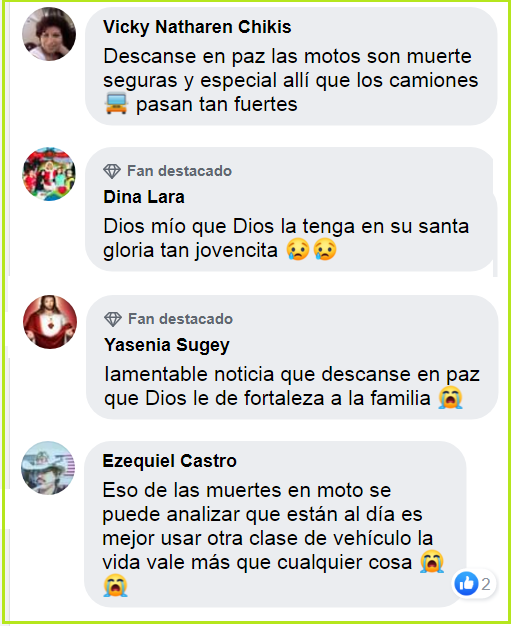Open Ezequiel Castro's avatar
Viewport: 512px width, 626px height.
tap(48, 468)
